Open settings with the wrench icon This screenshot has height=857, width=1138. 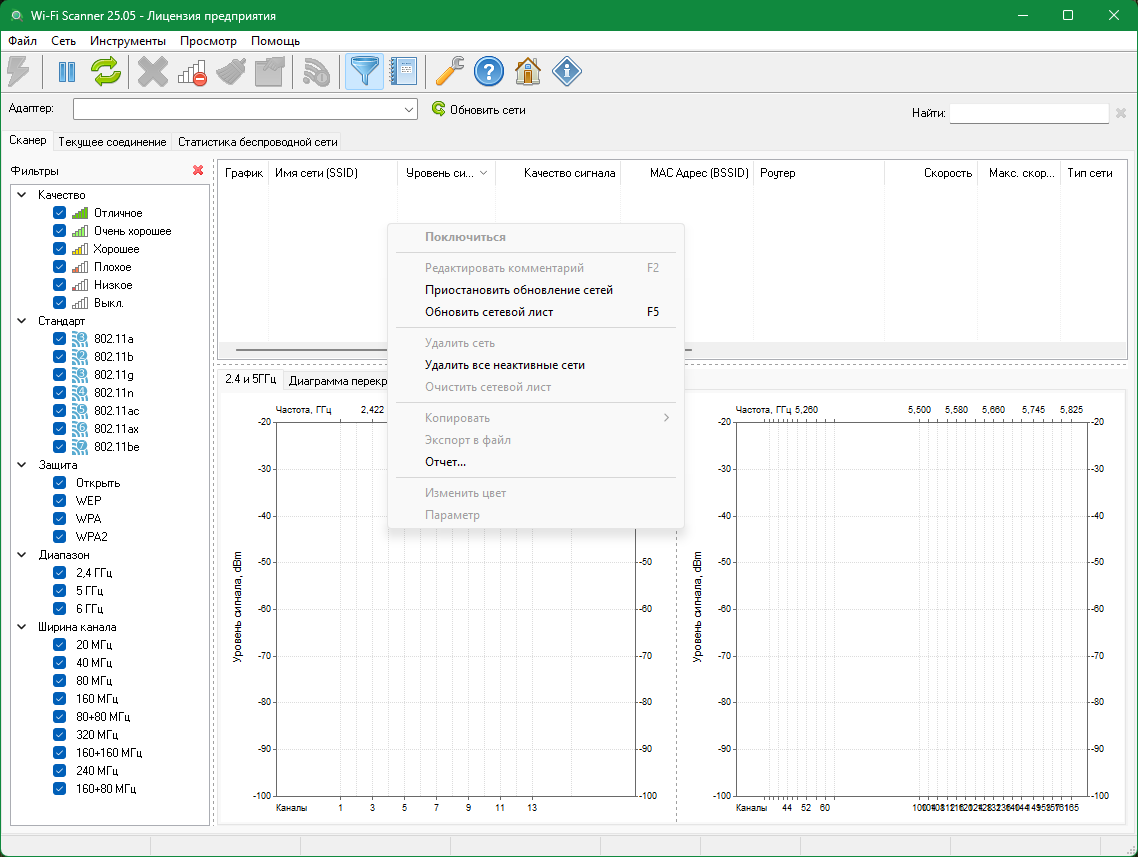450,72
